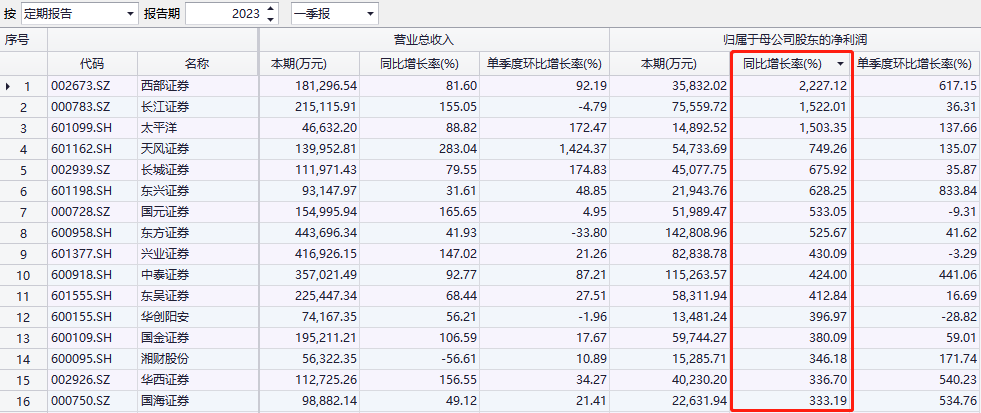Image resolution: width=981 pixels, height=413 pixels.
Task: Select the 东方证券 name cell
Action: 163,233
